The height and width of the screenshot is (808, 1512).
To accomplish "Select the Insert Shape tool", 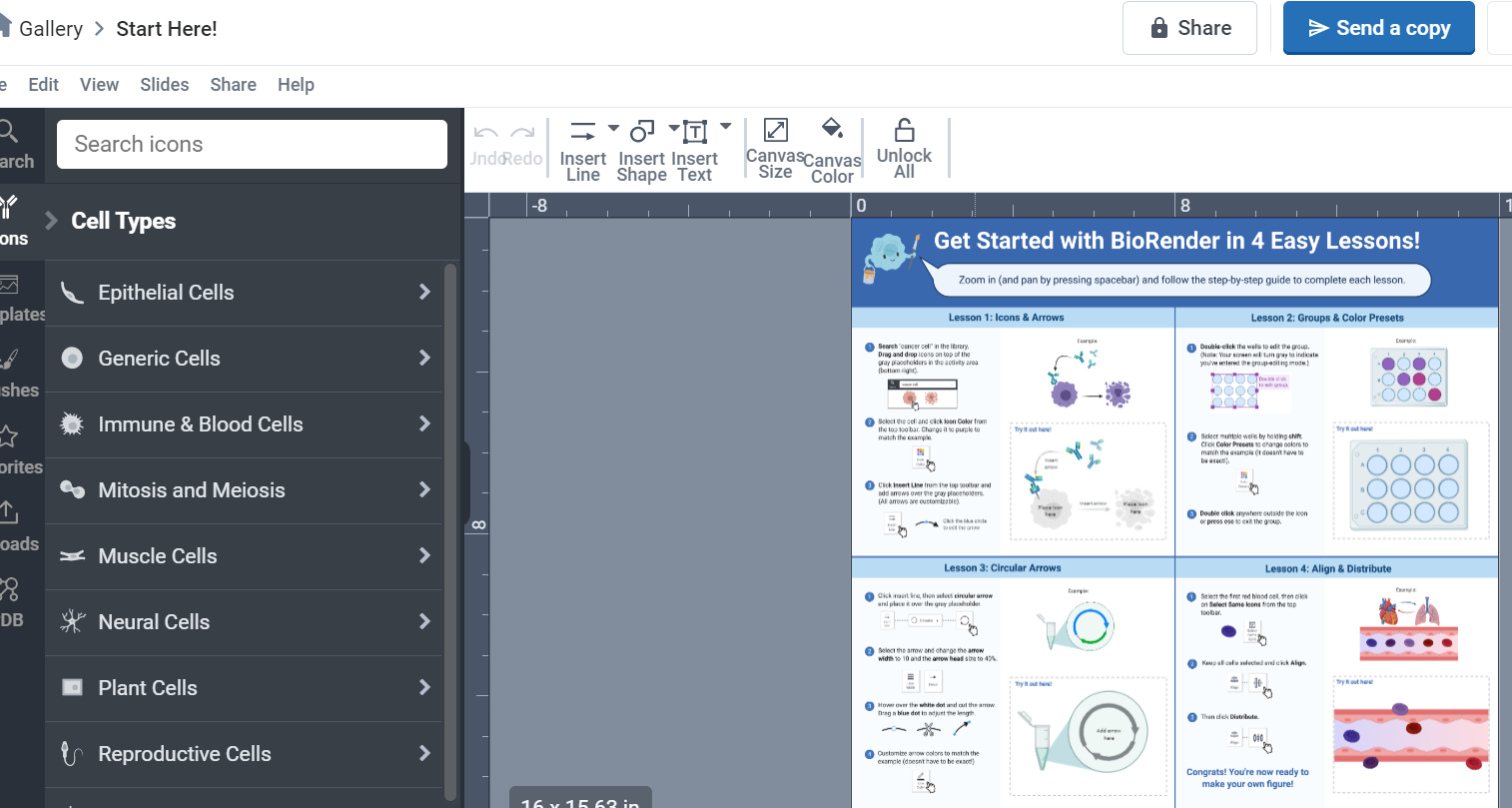I will [641, 150].
